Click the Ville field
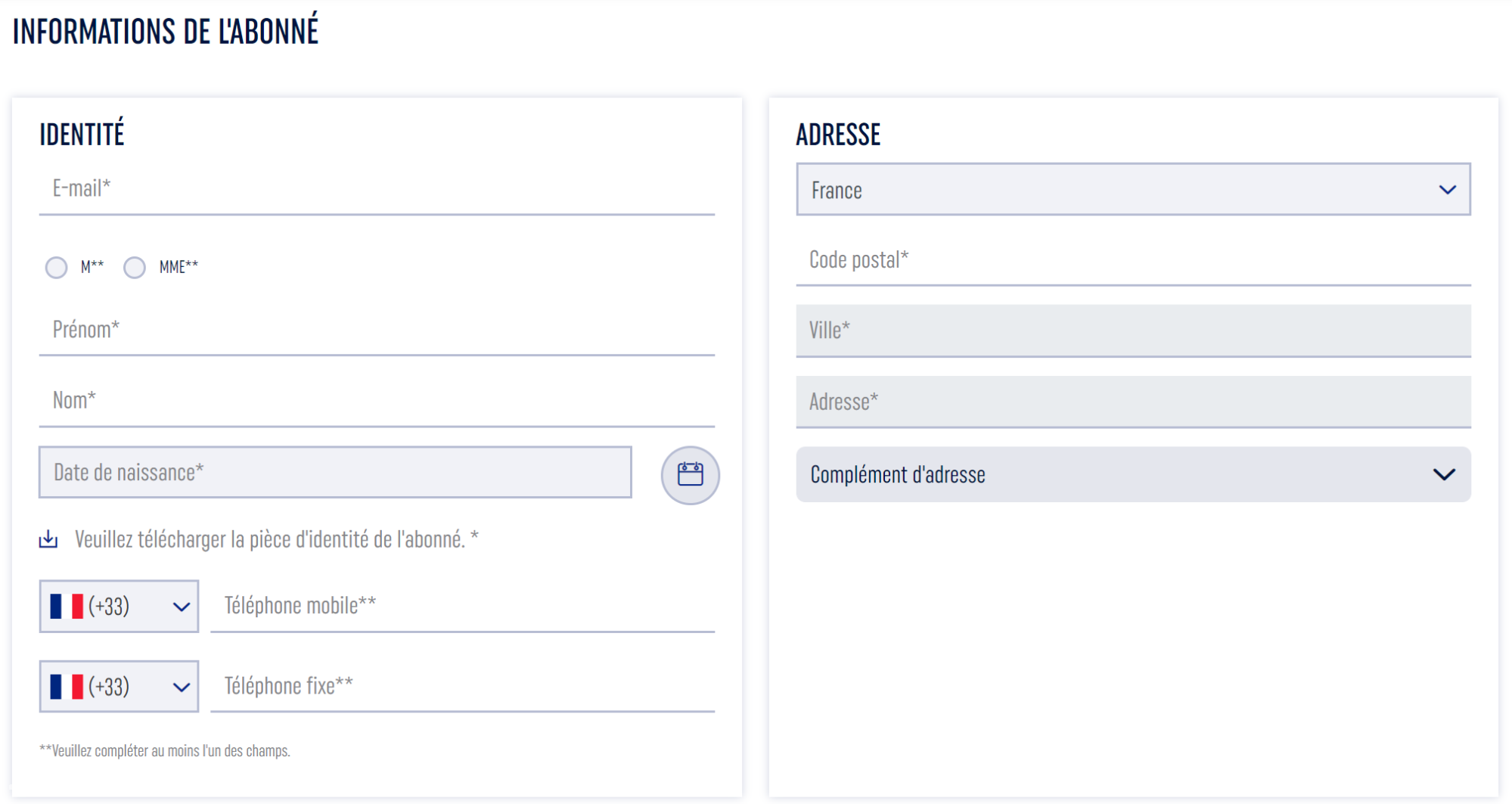The height and width of the screenshot is (804, 1512). [1133, 331]
